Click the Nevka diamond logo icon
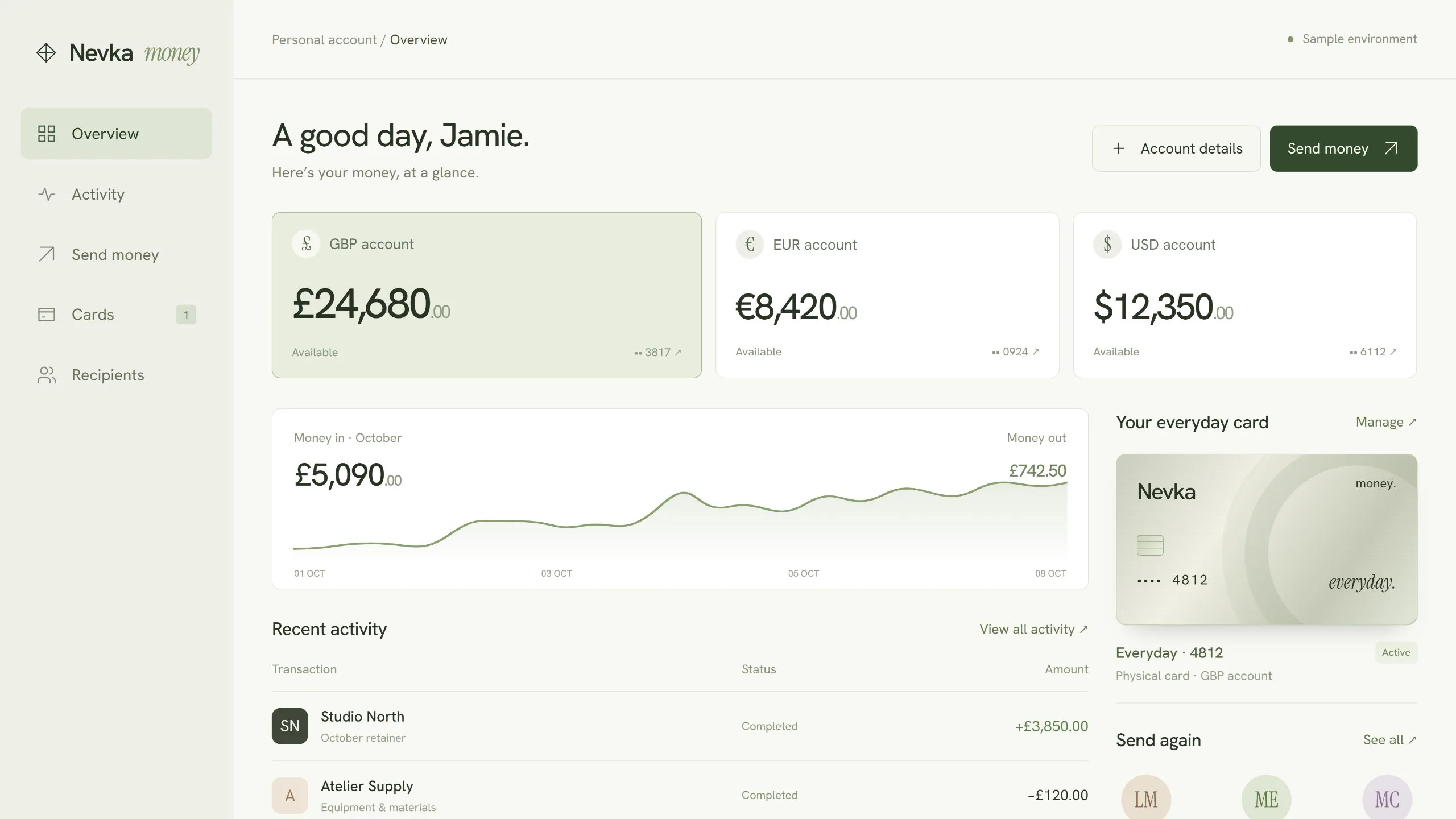 pyautogui.click(x=46, y=53)
